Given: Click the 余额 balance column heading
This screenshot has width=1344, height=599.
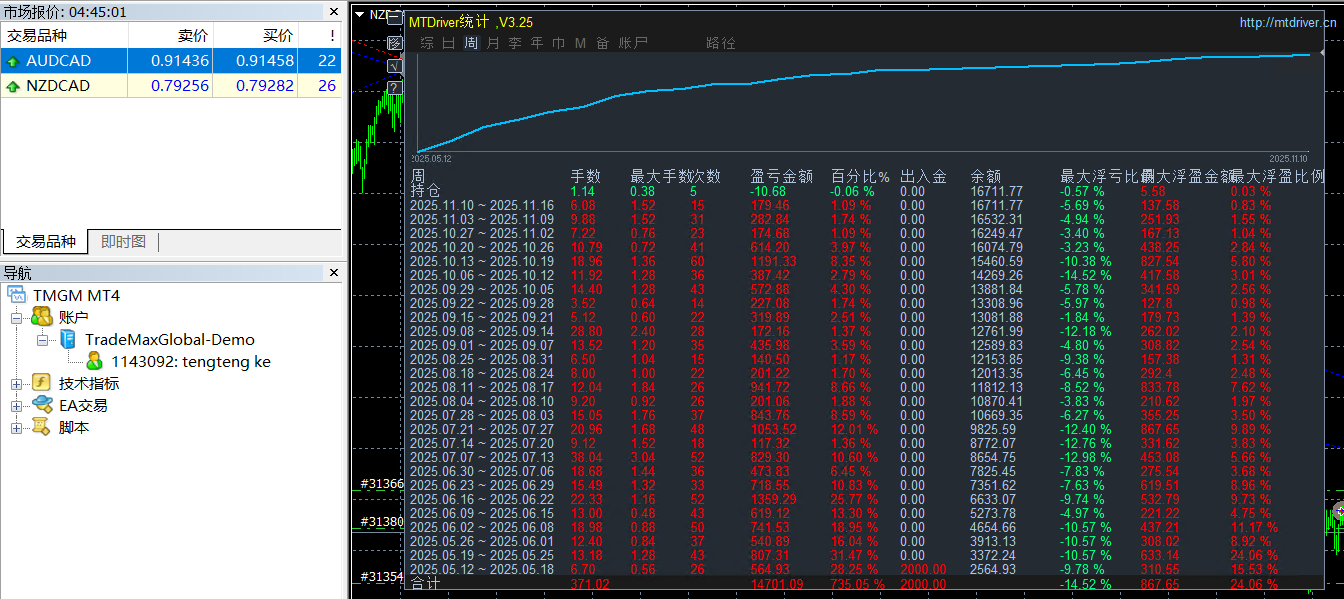Looking at the screenshot, I should (985, 177).
